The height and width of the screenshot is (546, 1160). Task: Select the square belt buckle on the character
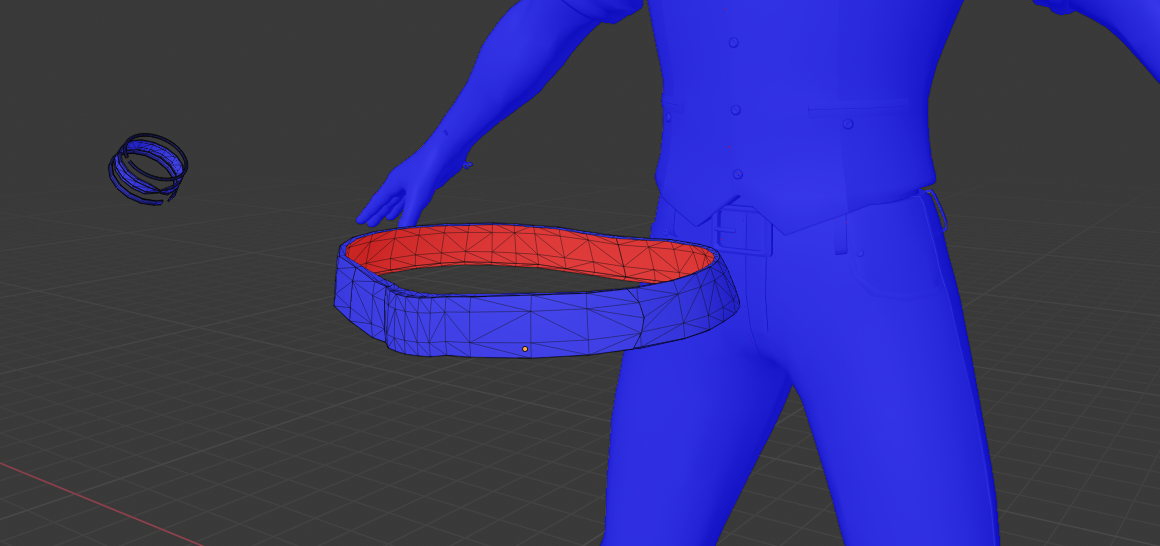coord(742,231)
